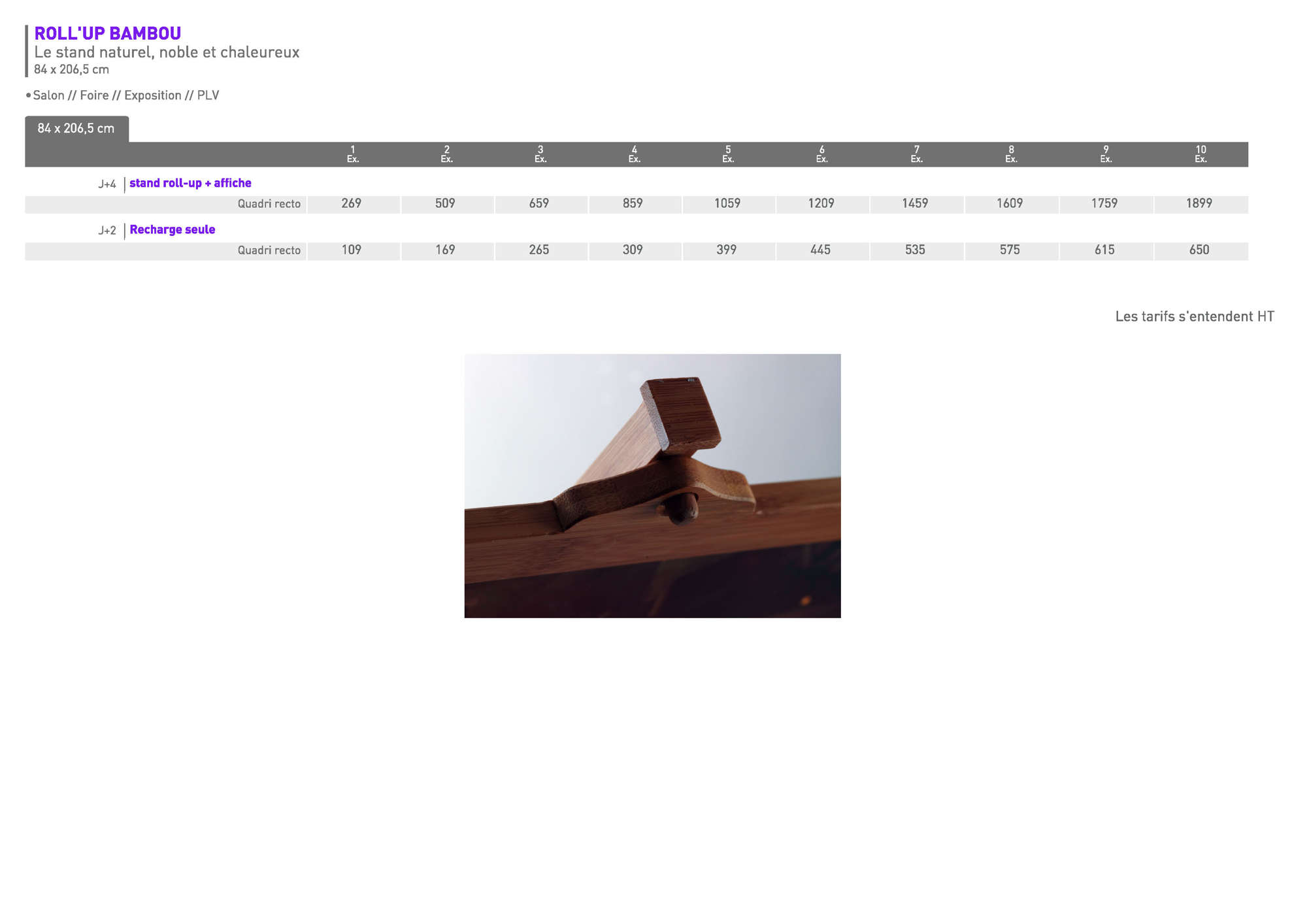
Task: Click the ROLL'UP BAMBOU title
Action: pyautogui.click(x=107, y=33)
